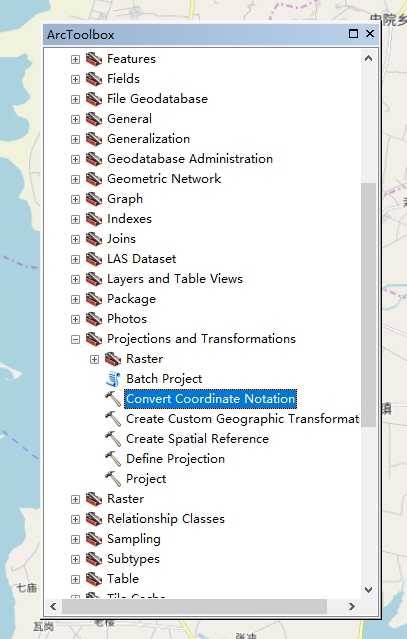The height and width of the screenshot is (639, 407).
Task: Select the Project tool label
Action: (146, 479)
